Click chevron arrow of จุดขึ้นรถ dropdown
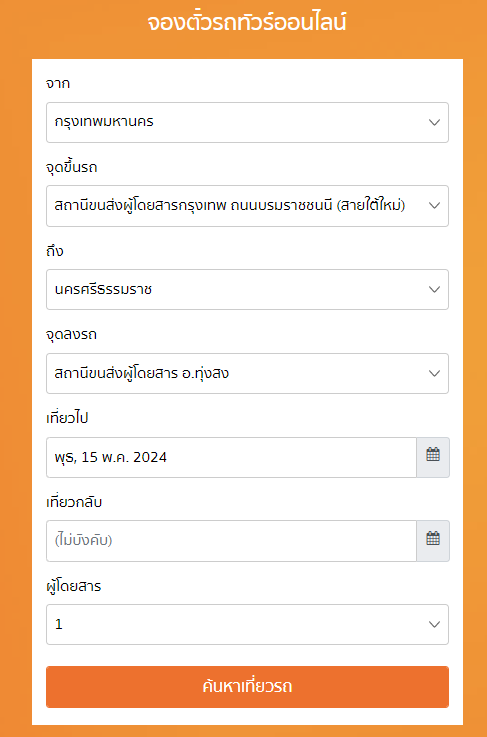This screenshot has height=737, width=487. tap(434, 205)
